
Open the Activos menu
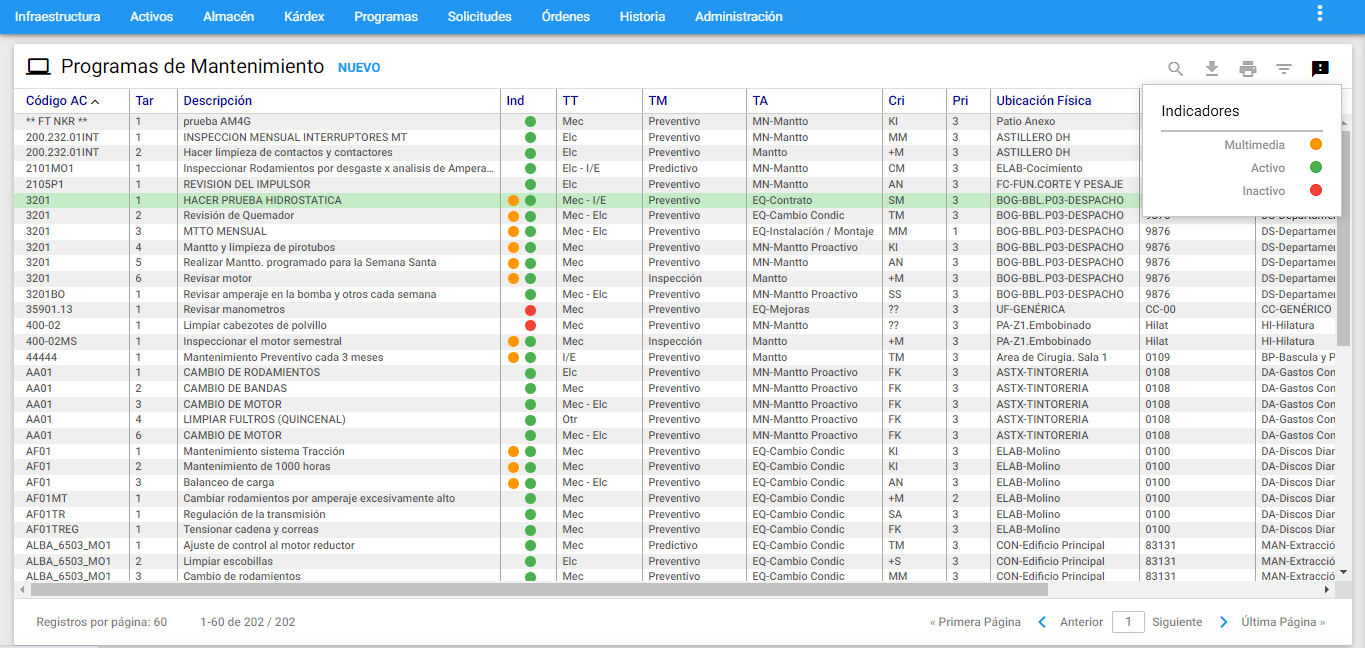pos(152,17)
